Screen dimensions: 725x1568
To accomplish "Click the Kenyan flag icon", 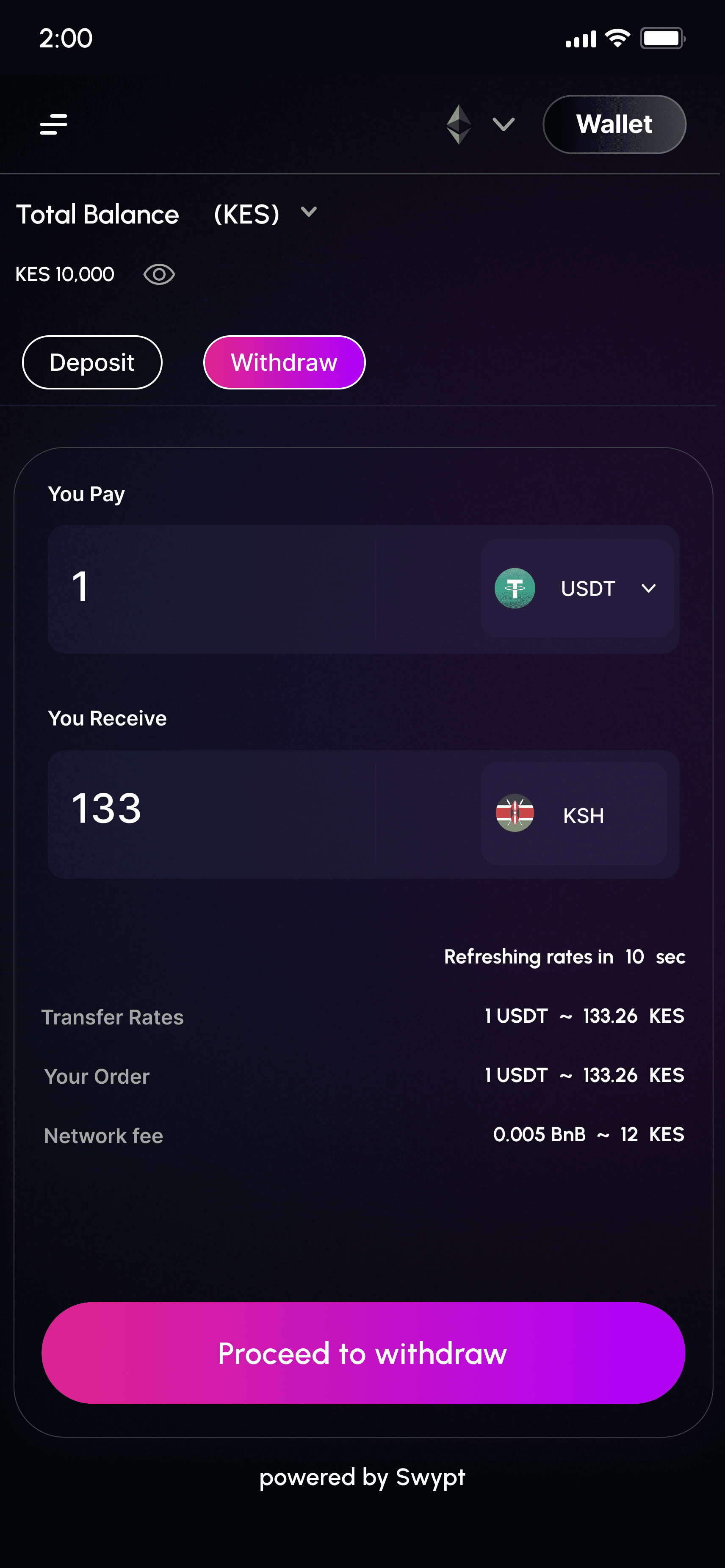I will pyautogui.click(x=515, y=813).
